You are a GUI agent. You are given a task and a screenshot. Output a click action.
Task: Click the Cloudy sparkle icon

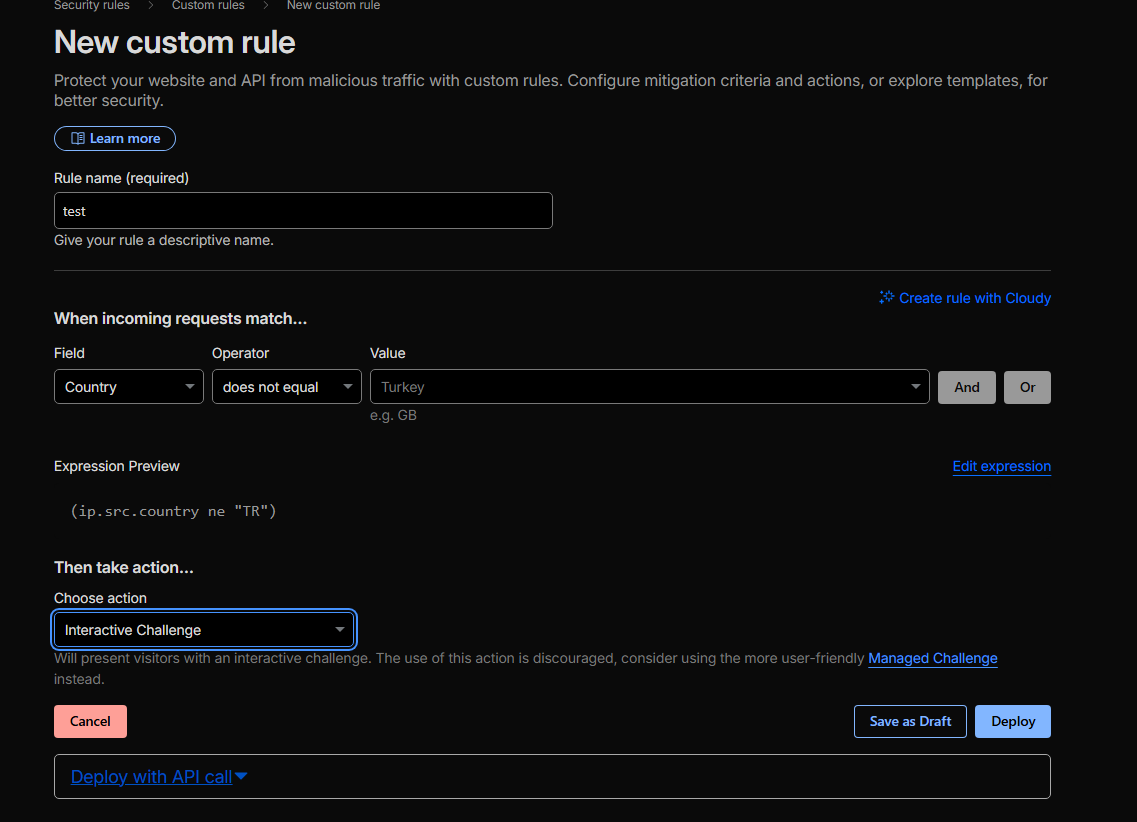(887, 297)
